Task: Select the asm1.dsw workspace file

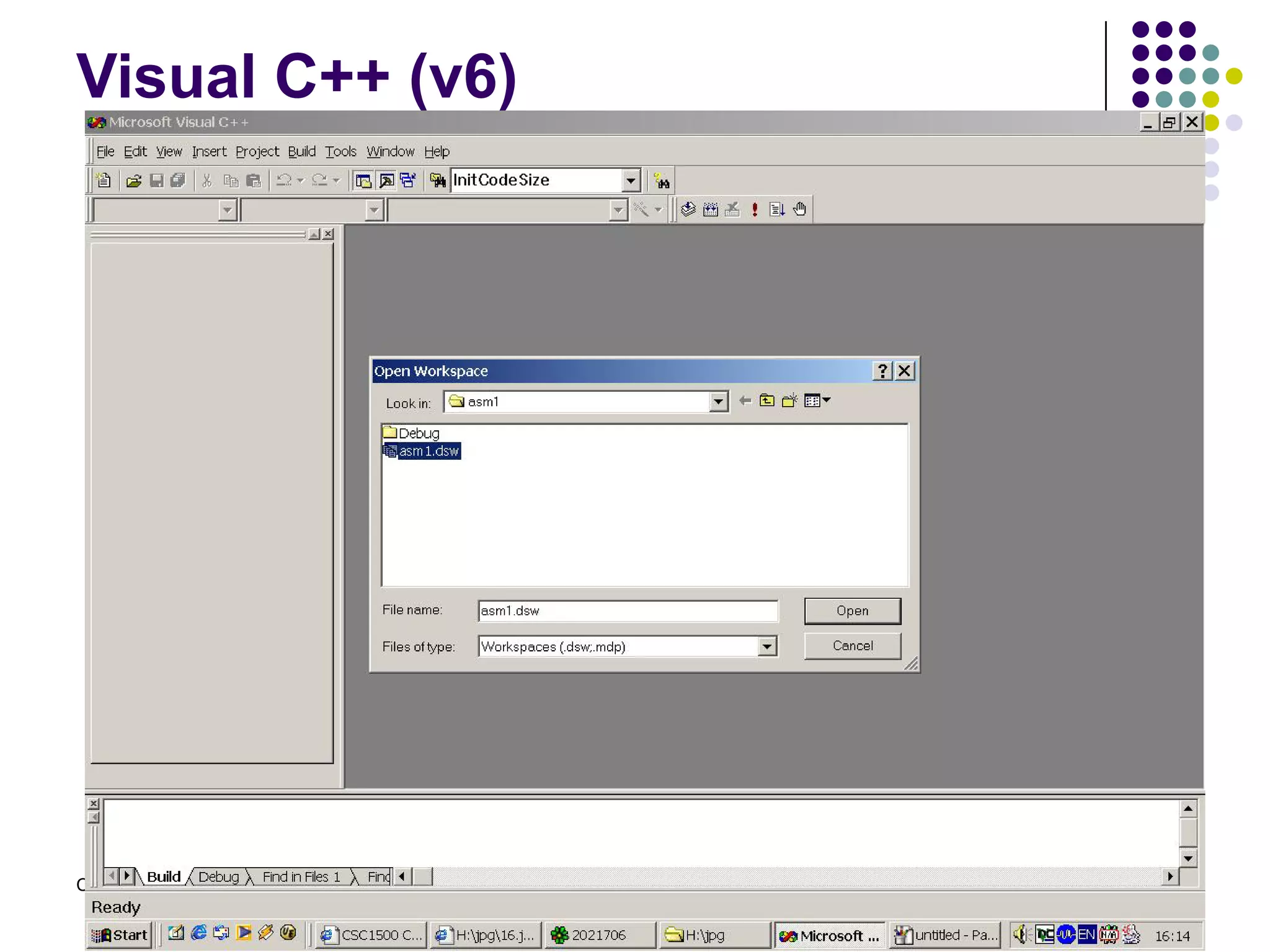Action: (422, 451)
